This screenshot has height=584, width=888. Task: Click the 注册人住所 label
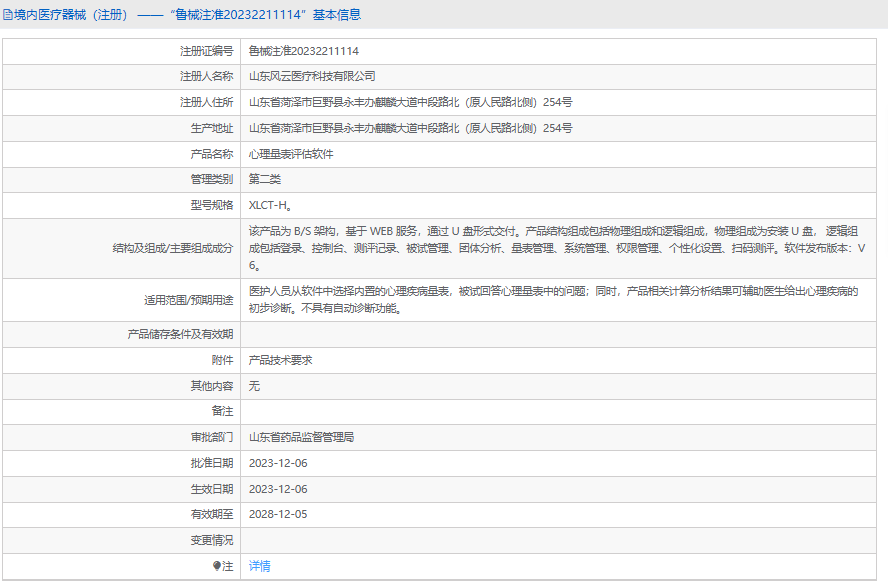click(x=206, y=103)
